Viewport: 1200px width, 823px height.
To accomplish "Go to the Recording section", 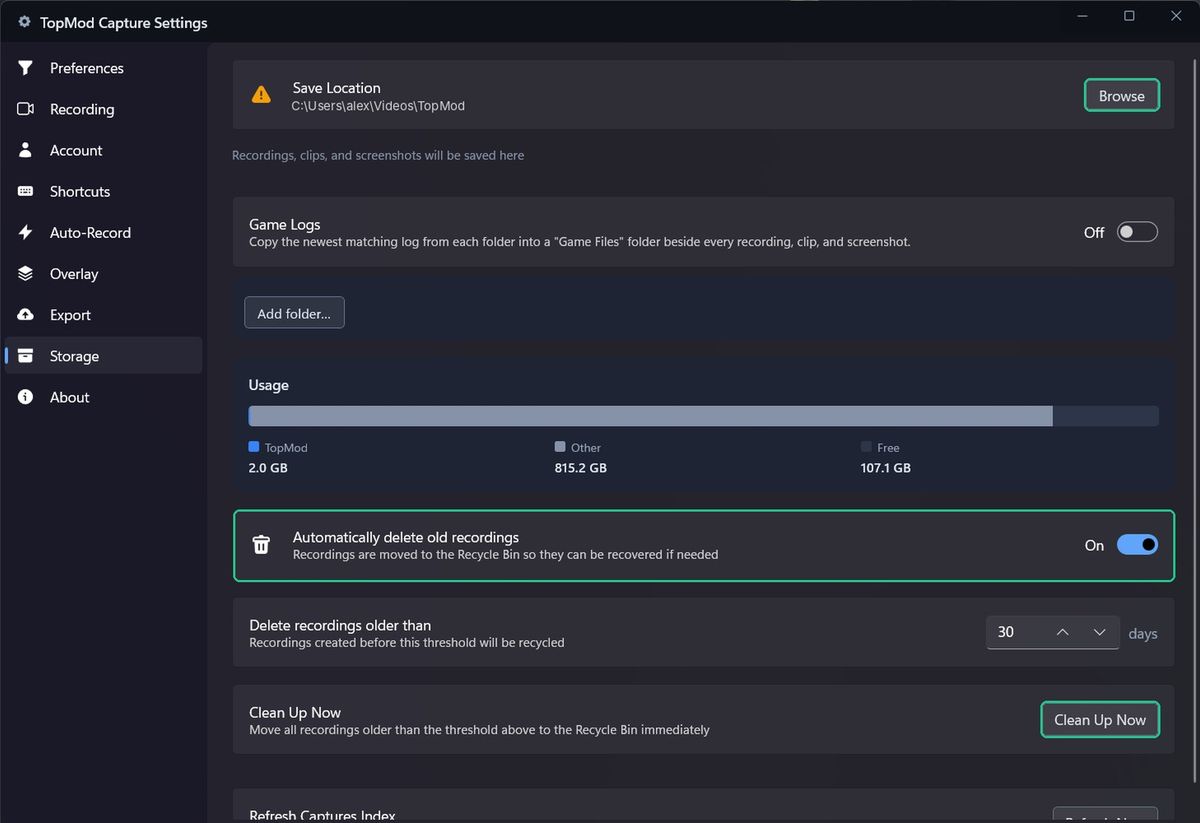I will 103,109.
